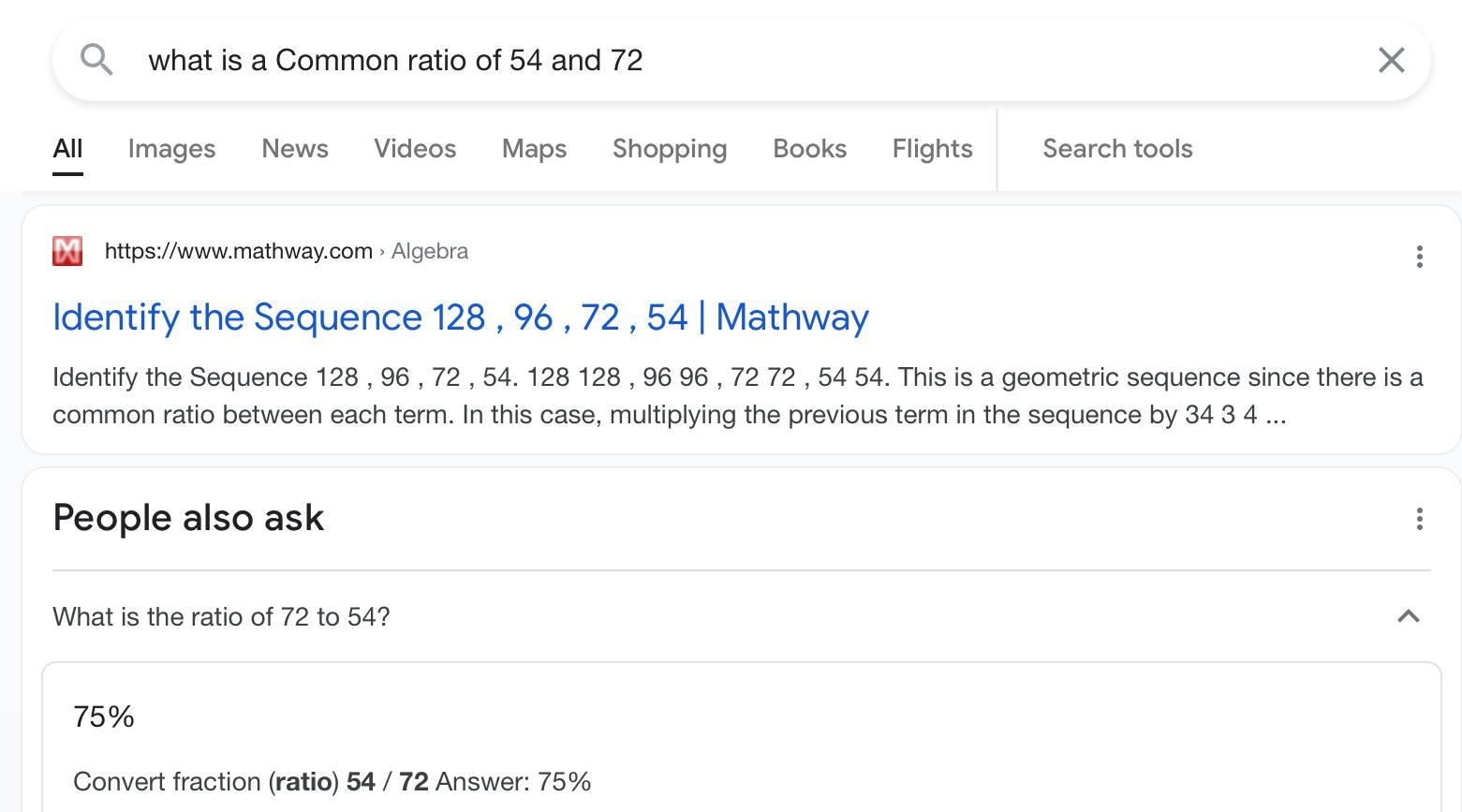Click the What is the ratio question text
The image size is (1462, 812).
click(221, 617)
